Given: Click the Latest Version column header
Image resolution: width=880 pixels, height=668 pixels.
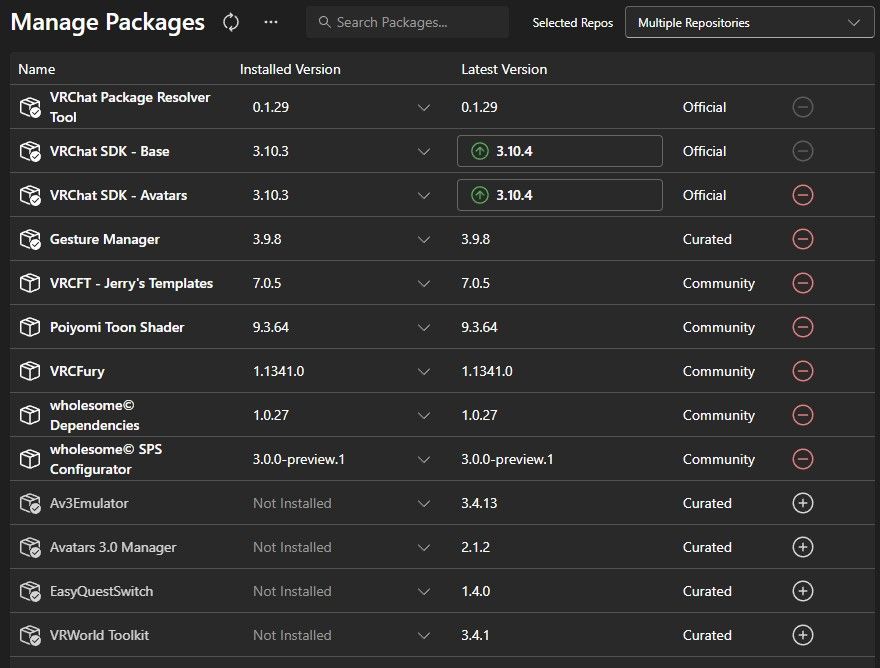Looking at the screenshot, I should pos(504,69).
